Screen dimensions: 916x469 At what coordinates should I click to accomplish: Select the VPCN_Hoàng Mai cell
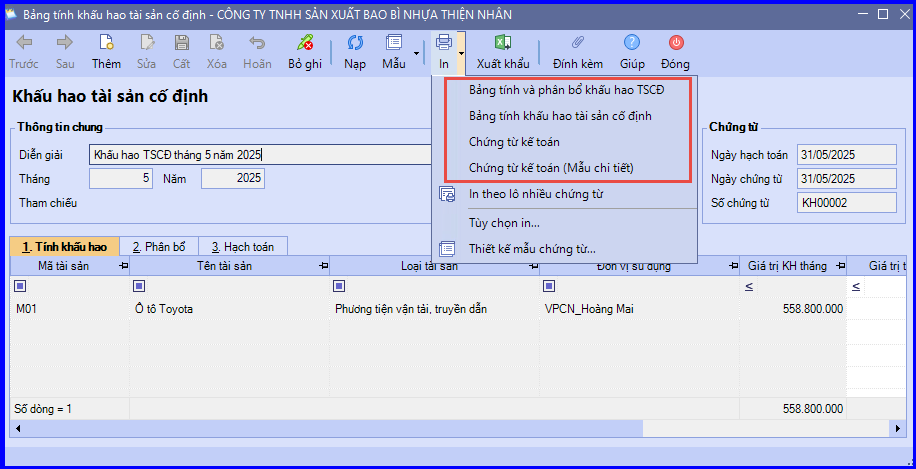pos(640,309)
